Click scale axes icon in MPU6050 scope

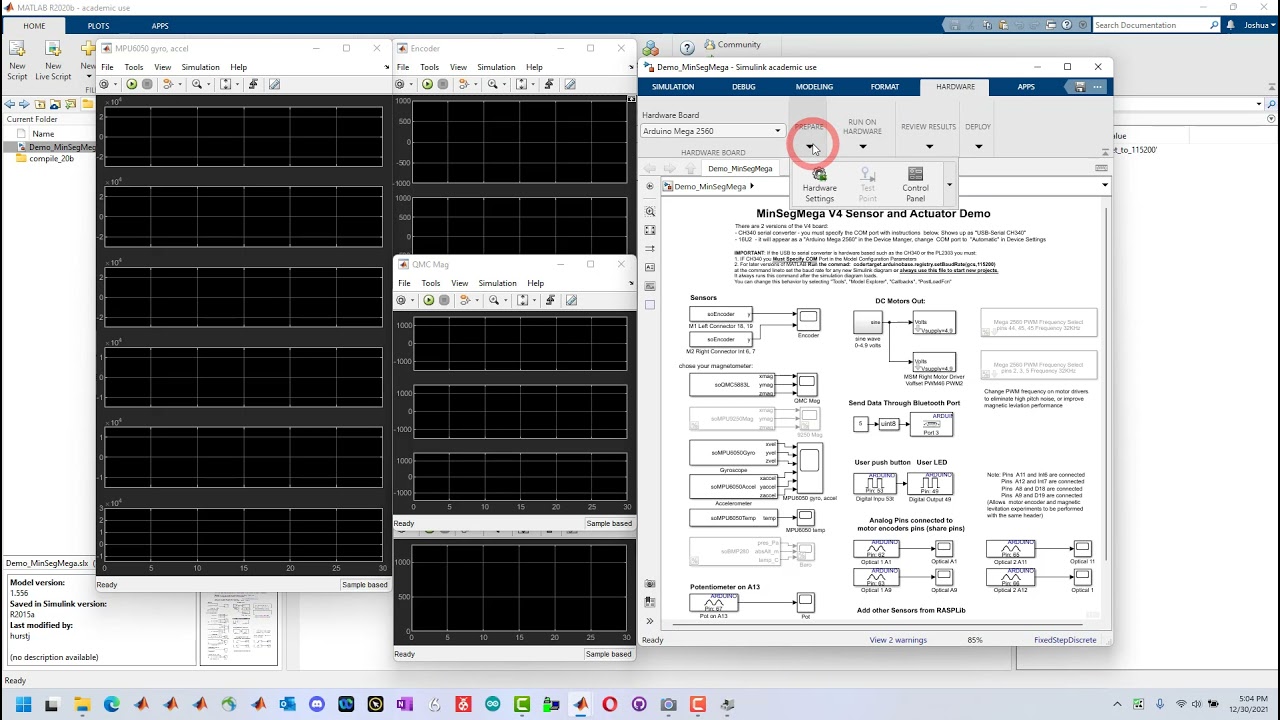click(226, 84)
